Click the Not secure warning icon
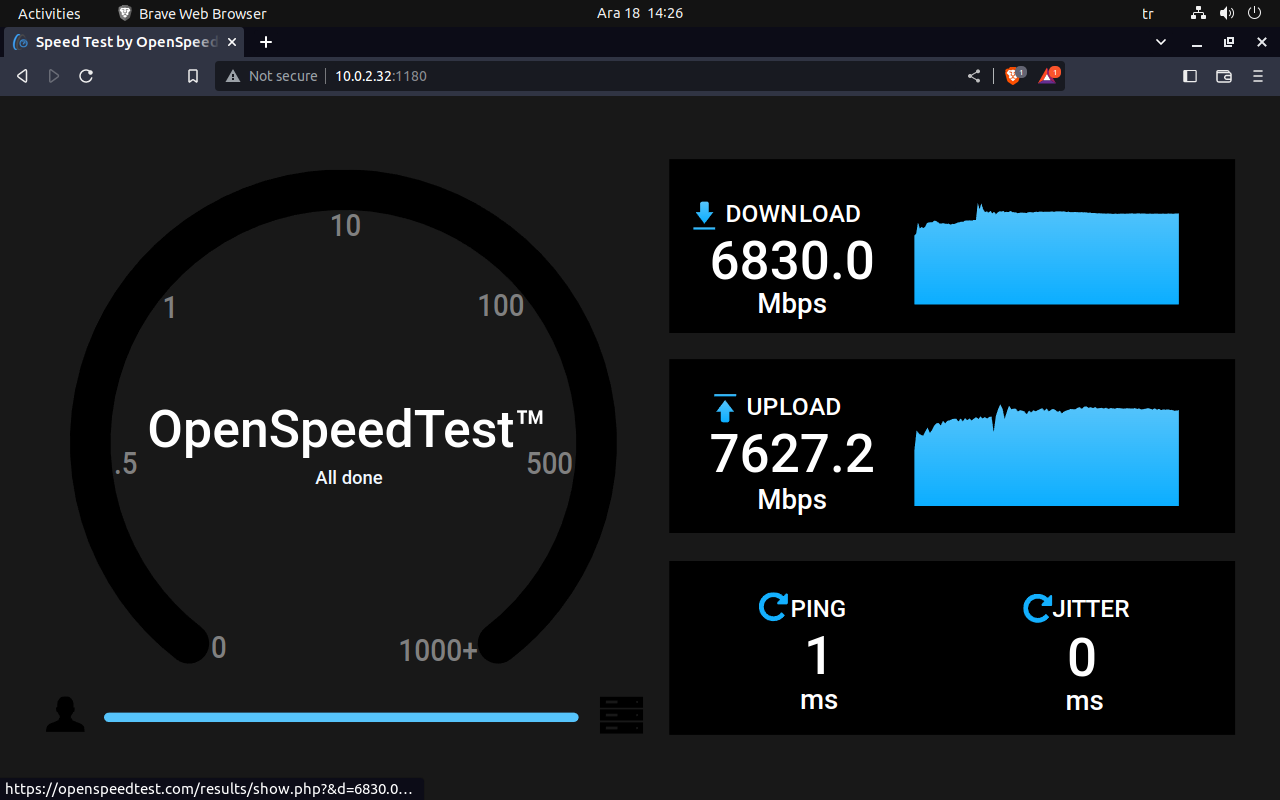The image size is (1280, 800). [233, 76]
